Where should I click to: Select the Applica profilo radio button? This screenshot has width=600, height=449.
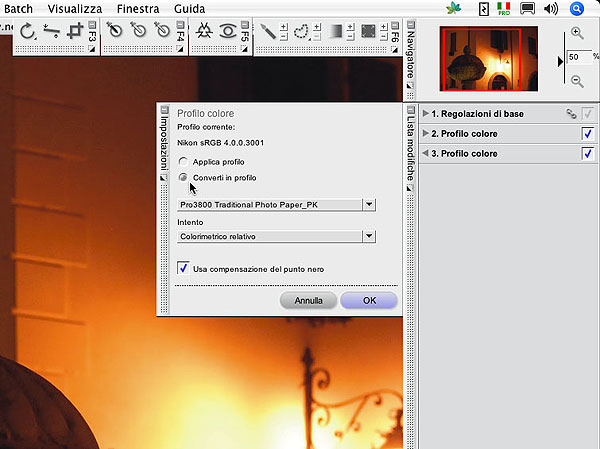[183, 162]
